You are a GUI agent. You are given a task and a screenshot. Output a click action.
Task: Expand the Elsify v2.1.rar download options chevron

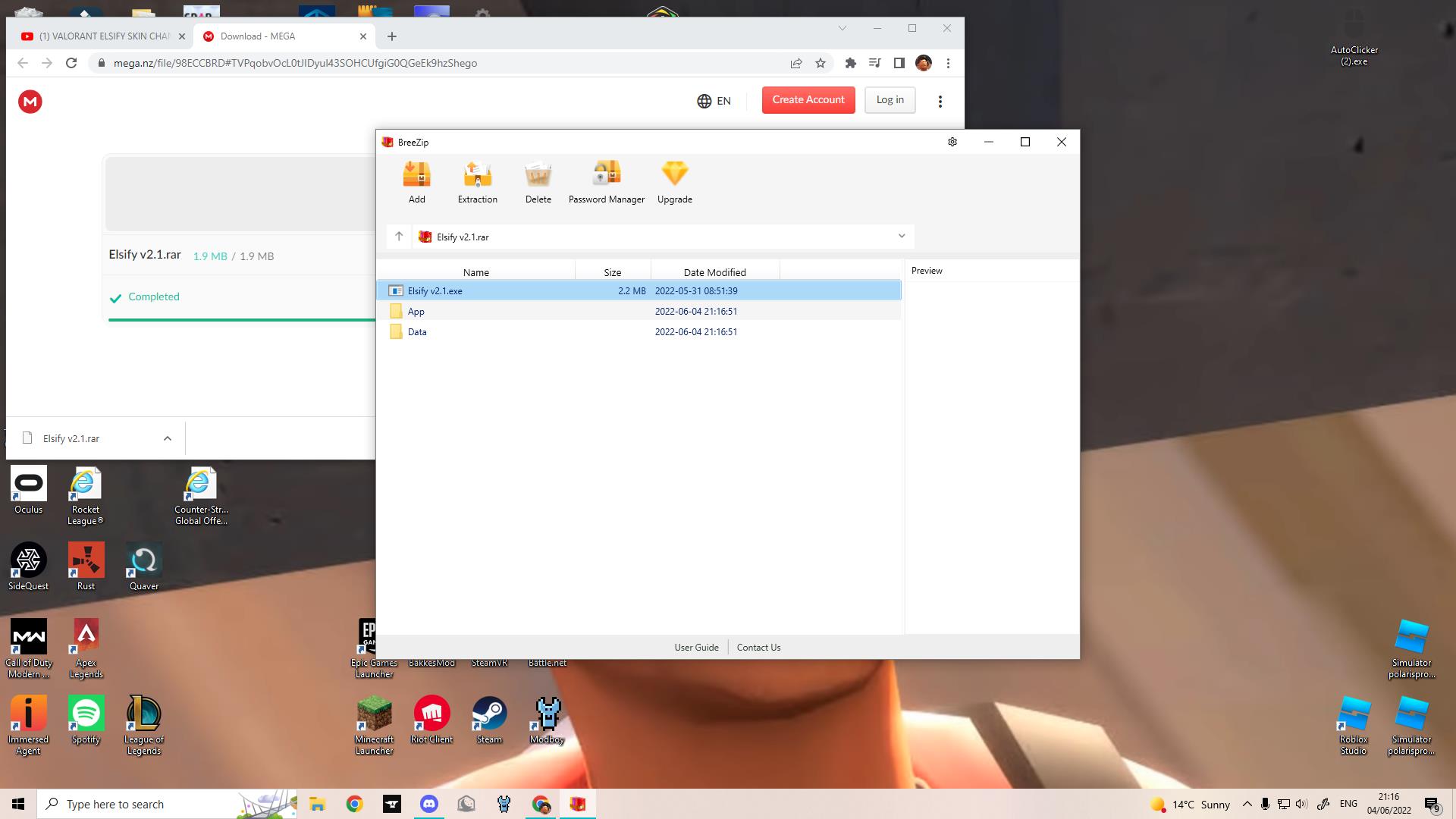[x=168, y=438]
